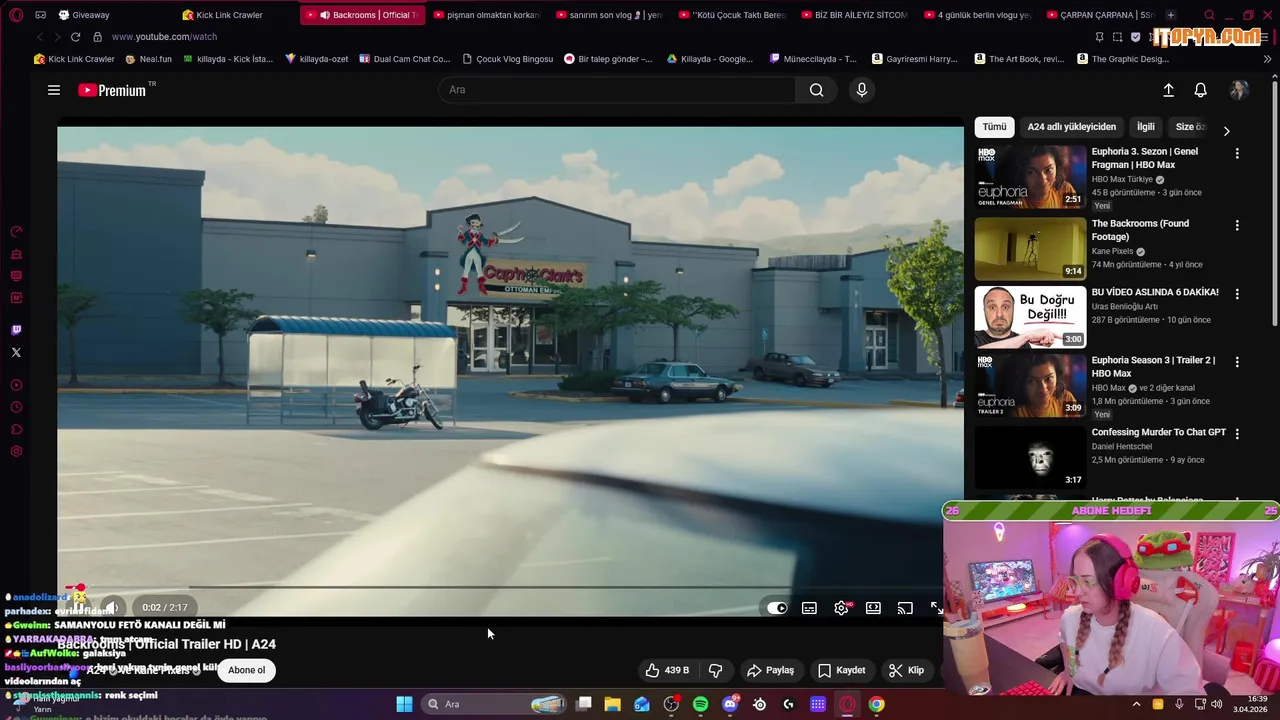
Task: Open options for Euphoria 3. Sezon video
Action: [x=1237, y=154]
